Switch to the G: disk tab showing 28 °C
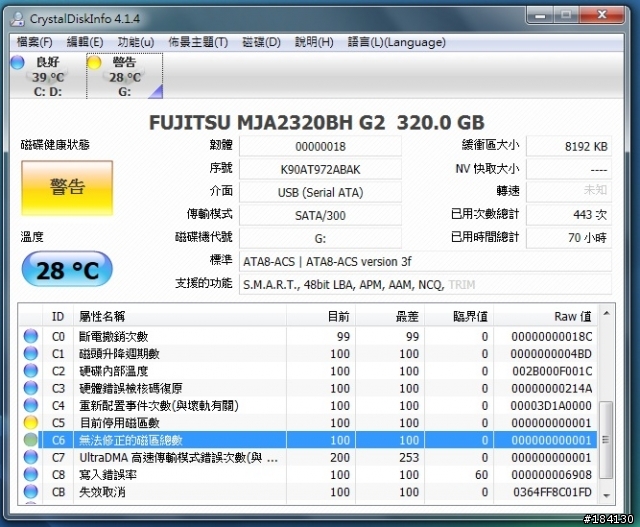Viewport: 640px width, 527px height. click(x=122, y=77)
